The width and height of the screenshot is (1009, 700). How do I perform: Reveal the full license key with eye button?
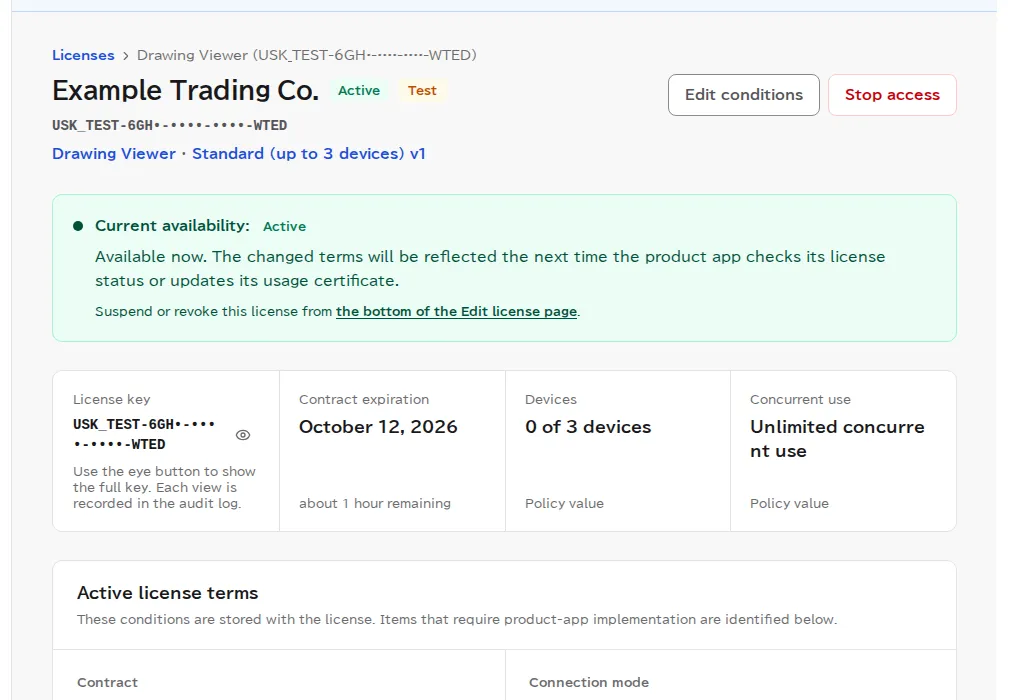coord(243,435)
